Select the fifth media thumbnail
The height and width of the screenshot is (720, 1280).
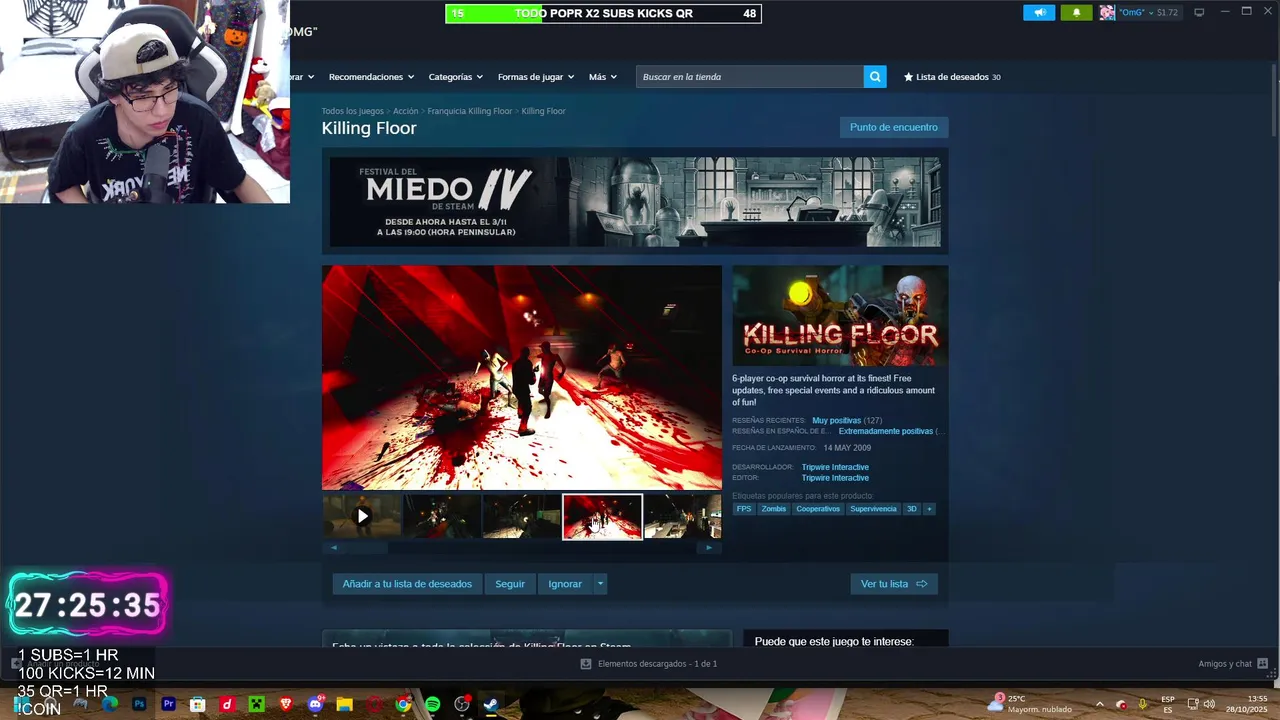(682, 516)
